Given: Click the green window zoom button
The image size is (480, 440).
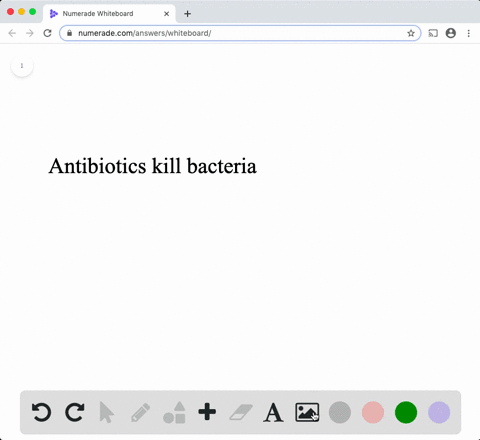Looking at the screenshot, I should tap(32, 12).
